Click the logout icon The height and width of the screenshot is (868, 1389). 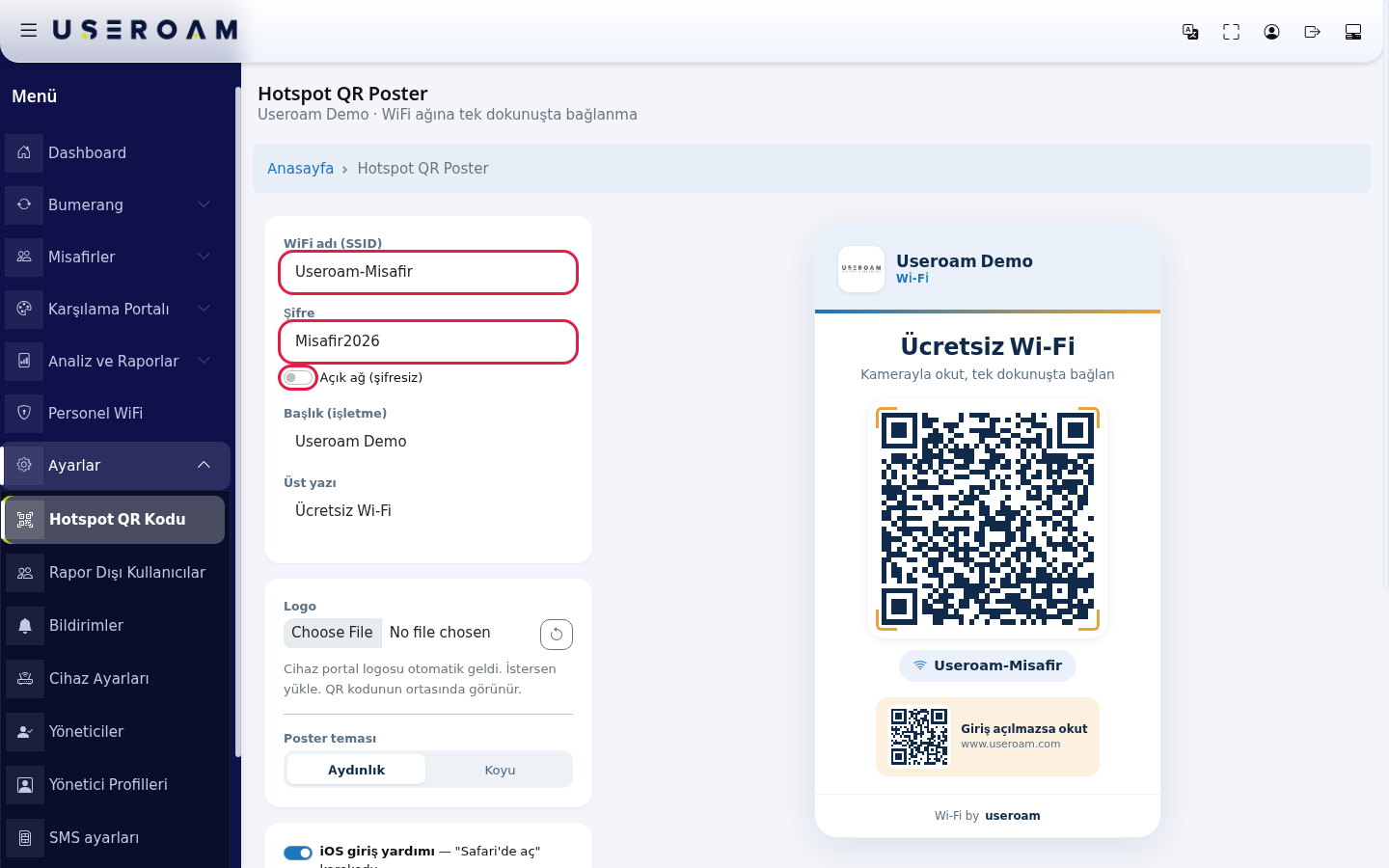[1312, 32]
